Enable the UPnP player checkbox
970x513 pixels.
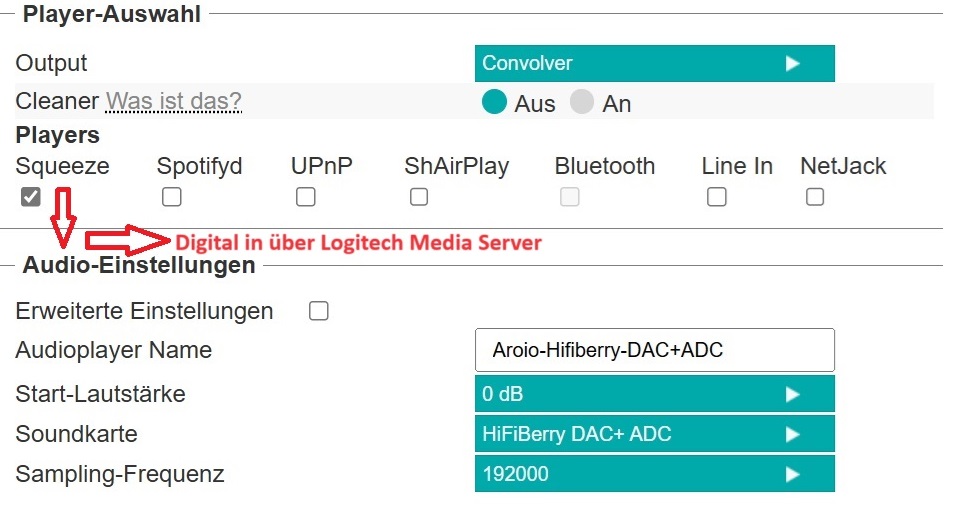[x=306, y=197]
